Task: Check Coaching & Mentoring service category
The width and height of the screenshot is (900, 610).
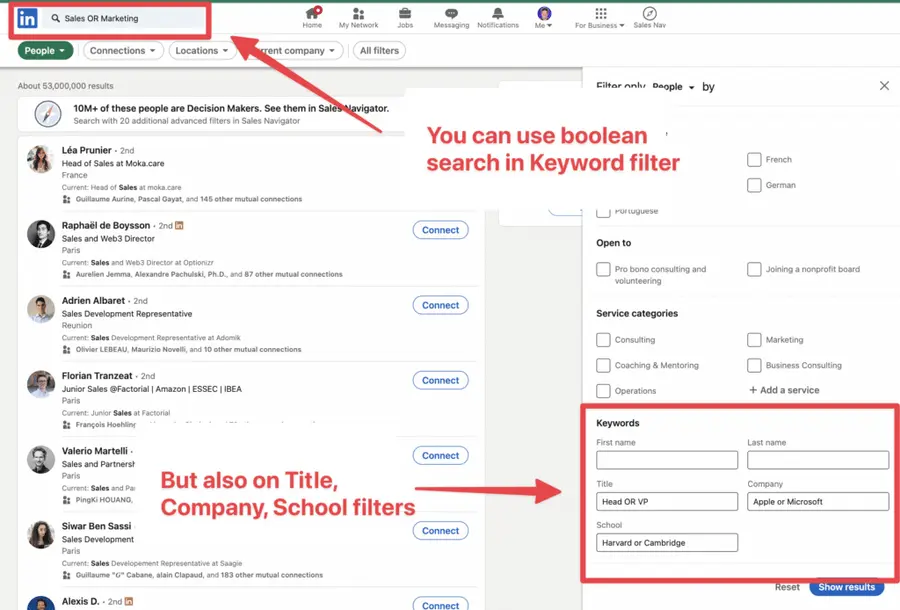Action: click(x=603, y=365)
